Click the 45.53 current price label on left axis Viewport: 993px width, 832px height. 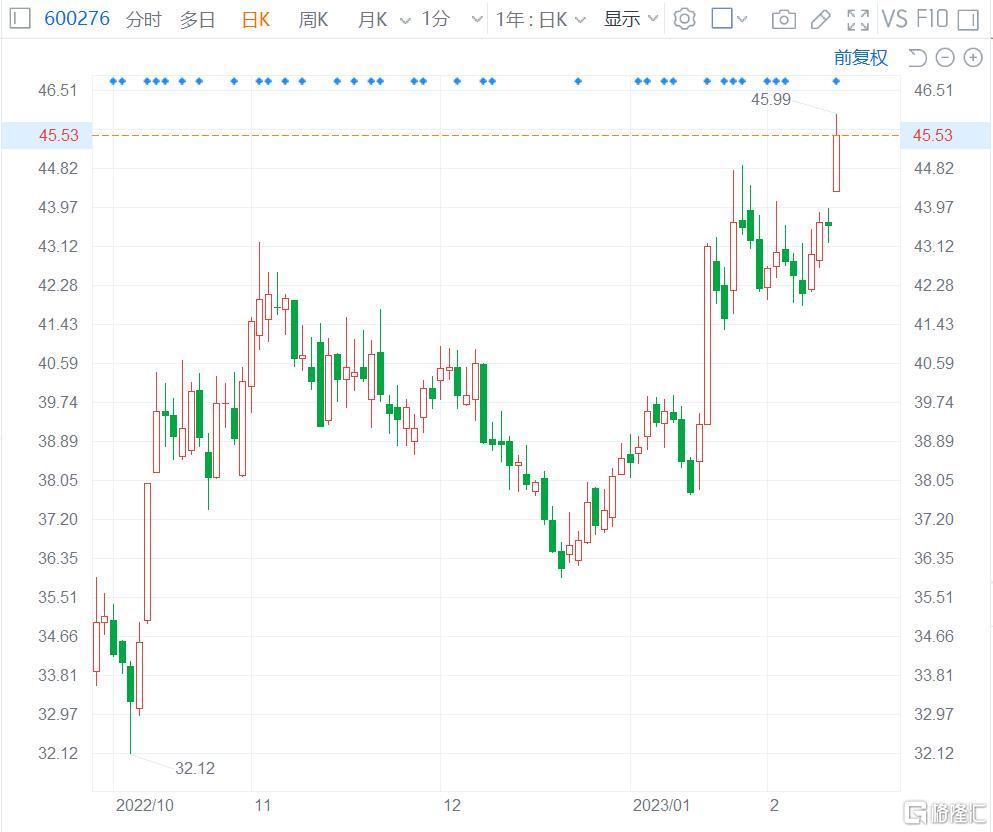point(59,135)
